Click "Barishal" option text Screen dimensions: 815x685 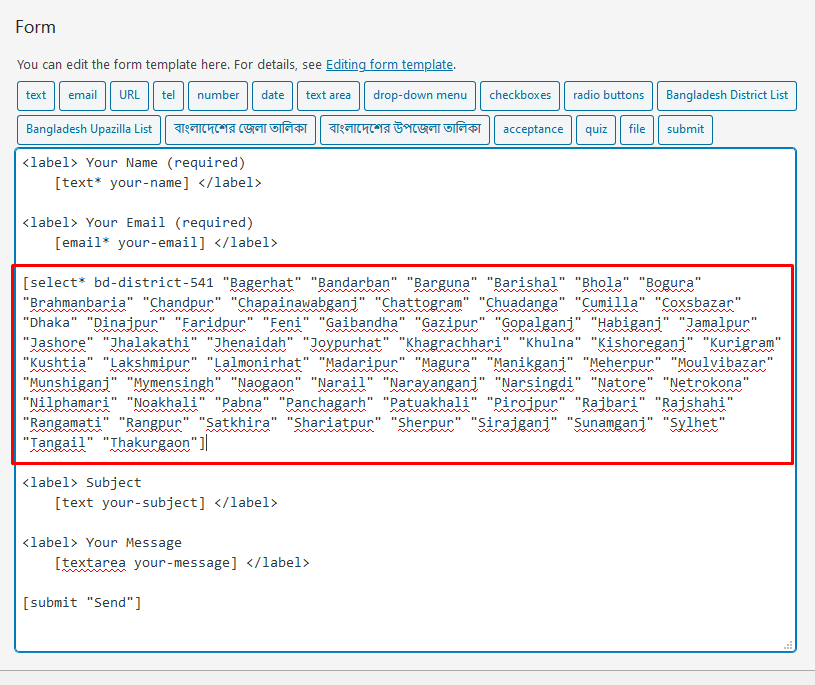526,283
